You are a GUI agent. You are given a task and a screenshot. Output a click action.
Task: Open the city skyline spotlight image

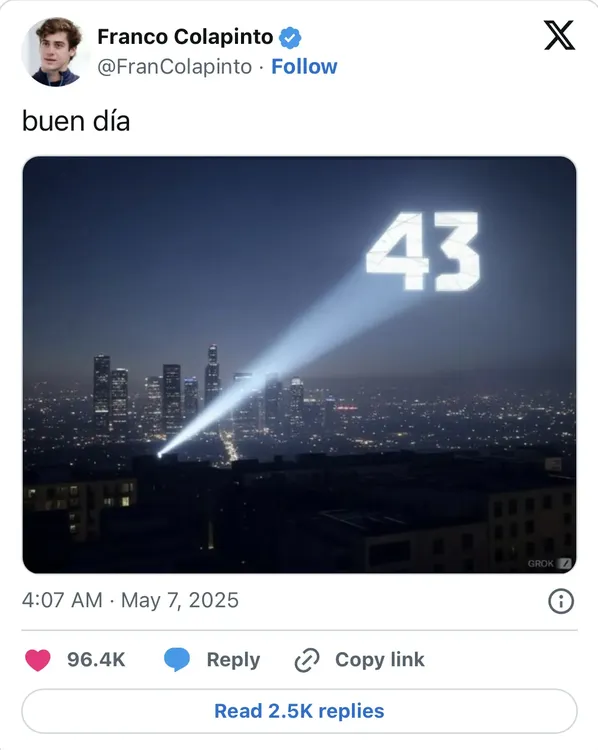[x=299, y=364]
